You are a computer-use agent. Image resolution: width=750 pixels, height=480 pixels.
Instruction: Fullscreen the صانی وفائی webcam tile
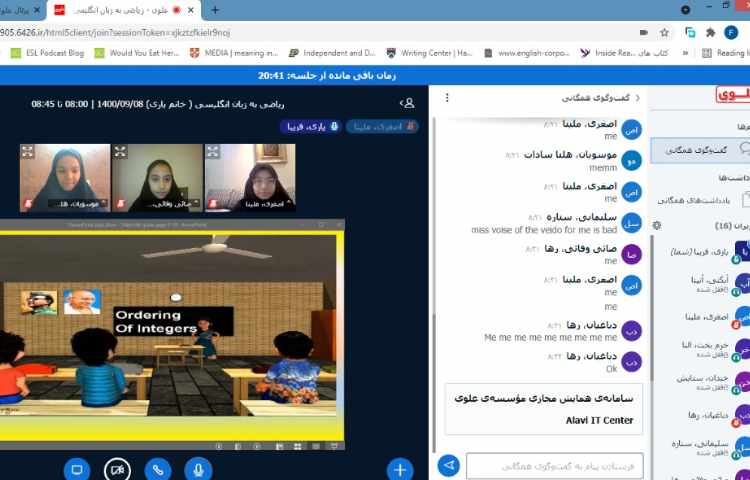120,152
